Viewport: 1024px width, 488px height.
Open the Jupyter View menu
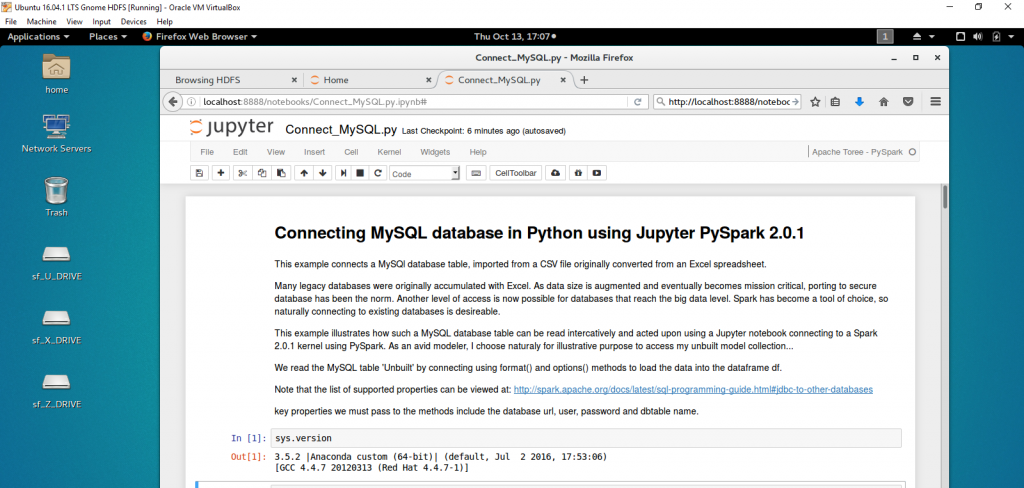pos(276,152)
